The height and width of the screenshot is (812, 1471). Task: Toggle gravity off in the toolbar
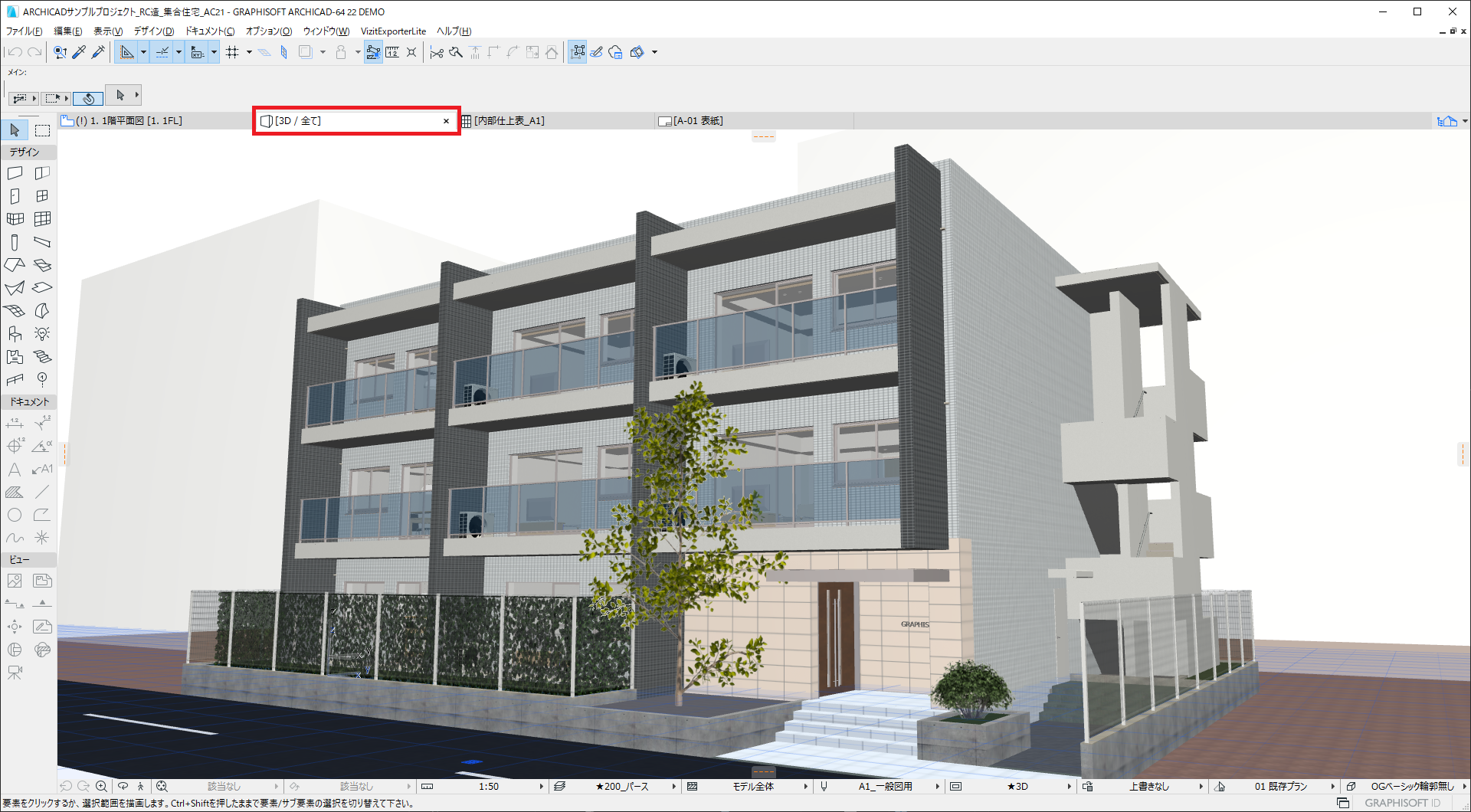[x=342, y=52]
